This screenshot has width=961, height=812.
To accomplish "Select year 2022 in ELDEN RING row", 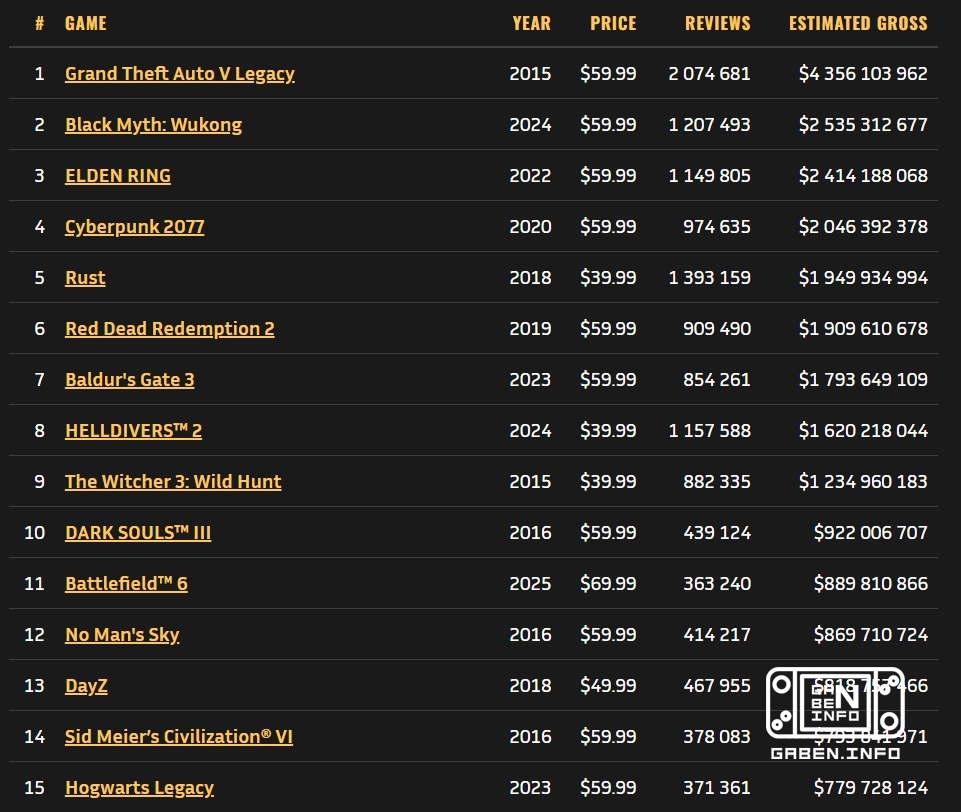I will click(x=530, y=175).
